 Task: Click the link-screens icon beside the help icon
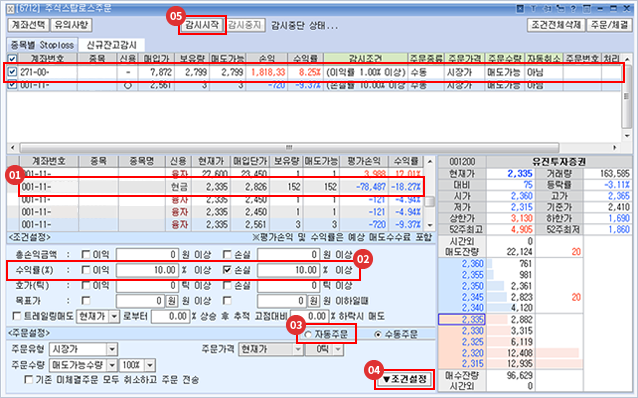tap(560, 9)
